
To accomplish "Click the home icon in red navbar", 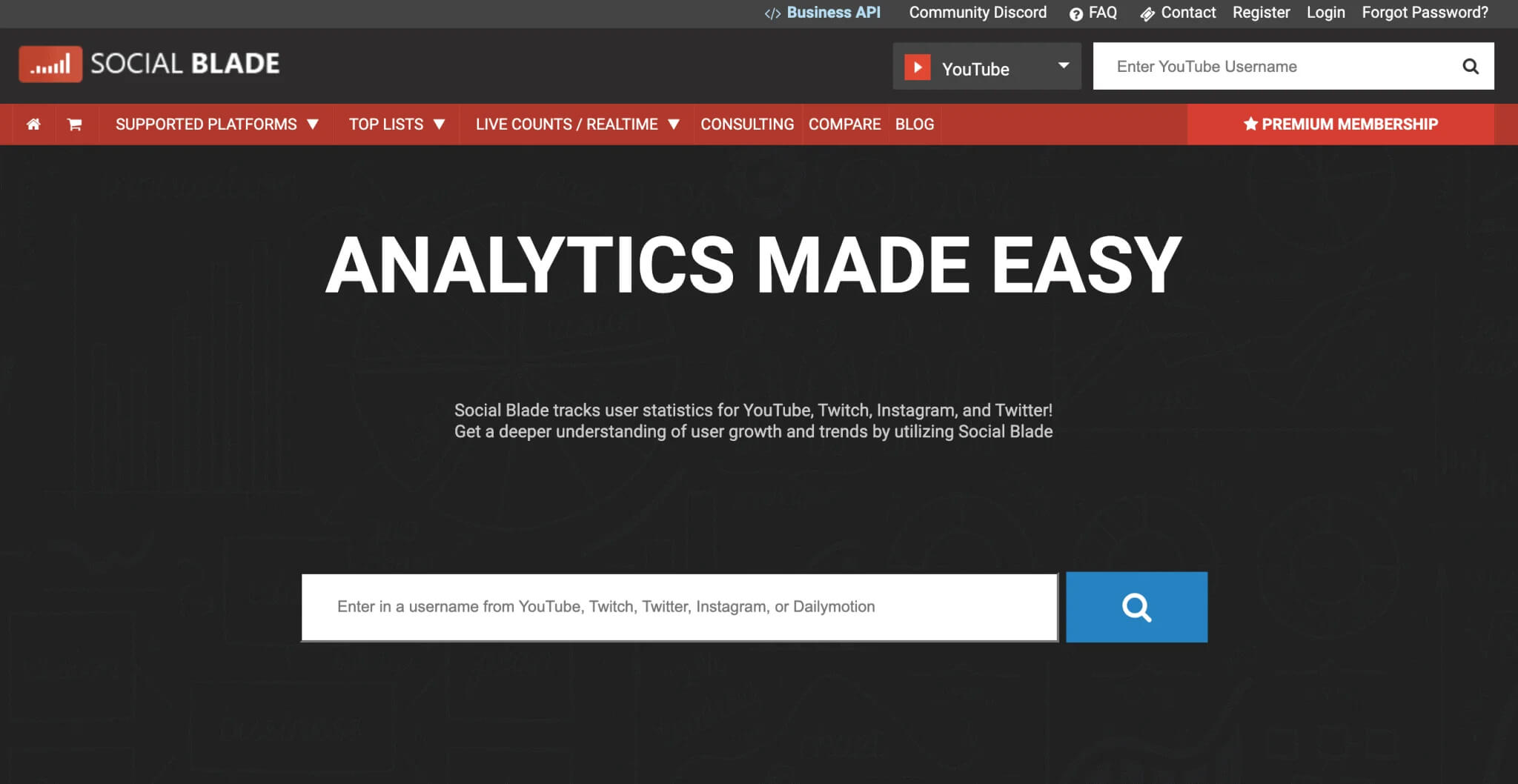I will point(33,124).
